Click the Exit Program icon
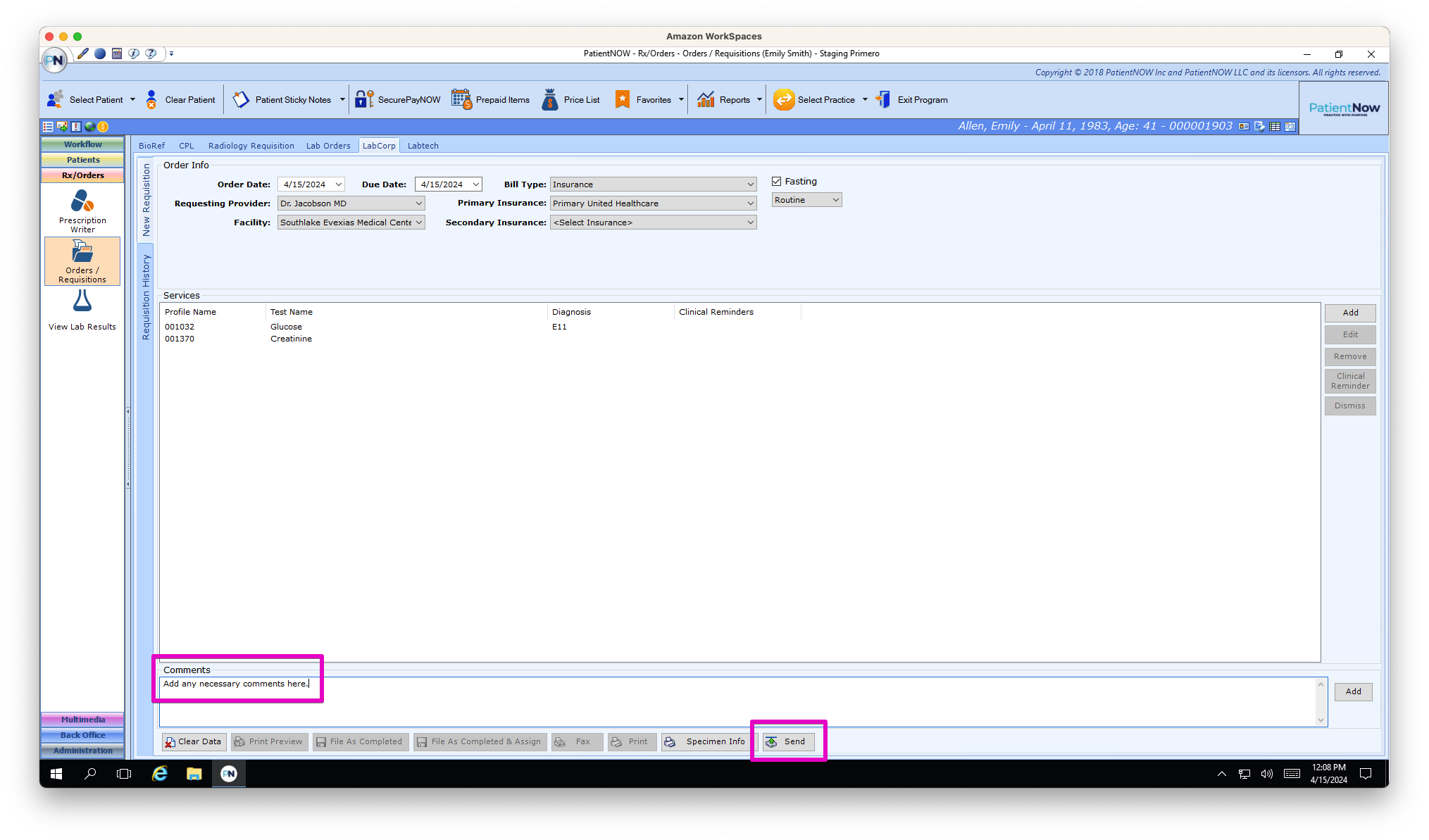The width and height of the screenshot is (1429, 840). 883,99
